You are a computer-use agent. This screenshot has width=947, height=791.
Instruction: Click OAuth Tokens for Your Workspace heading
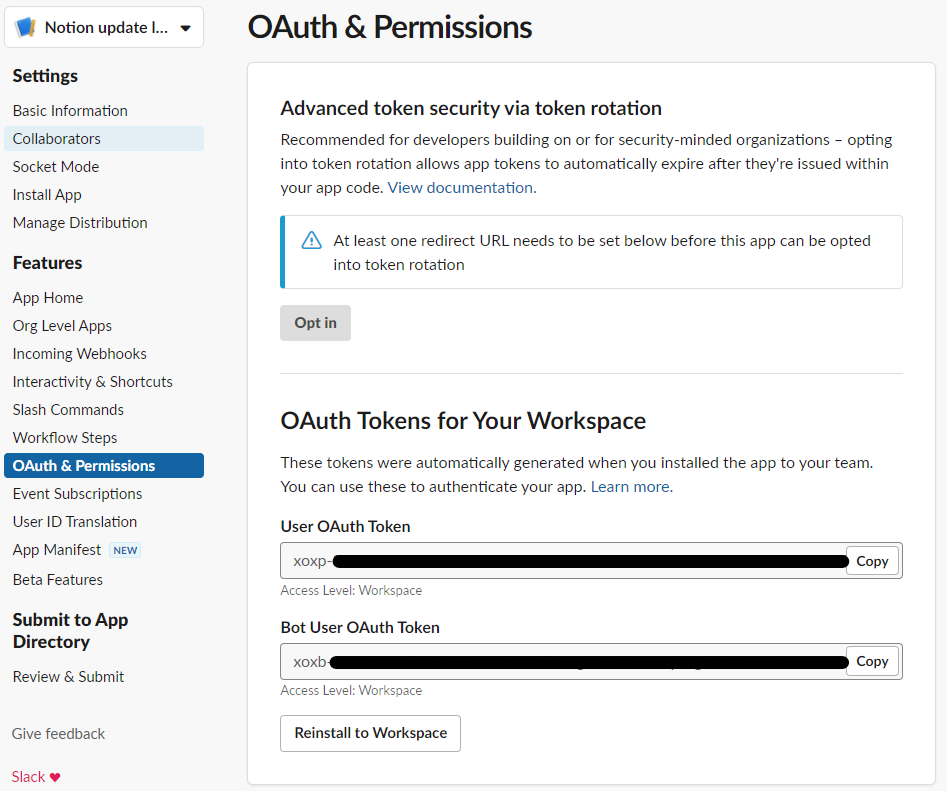point(463,421)
